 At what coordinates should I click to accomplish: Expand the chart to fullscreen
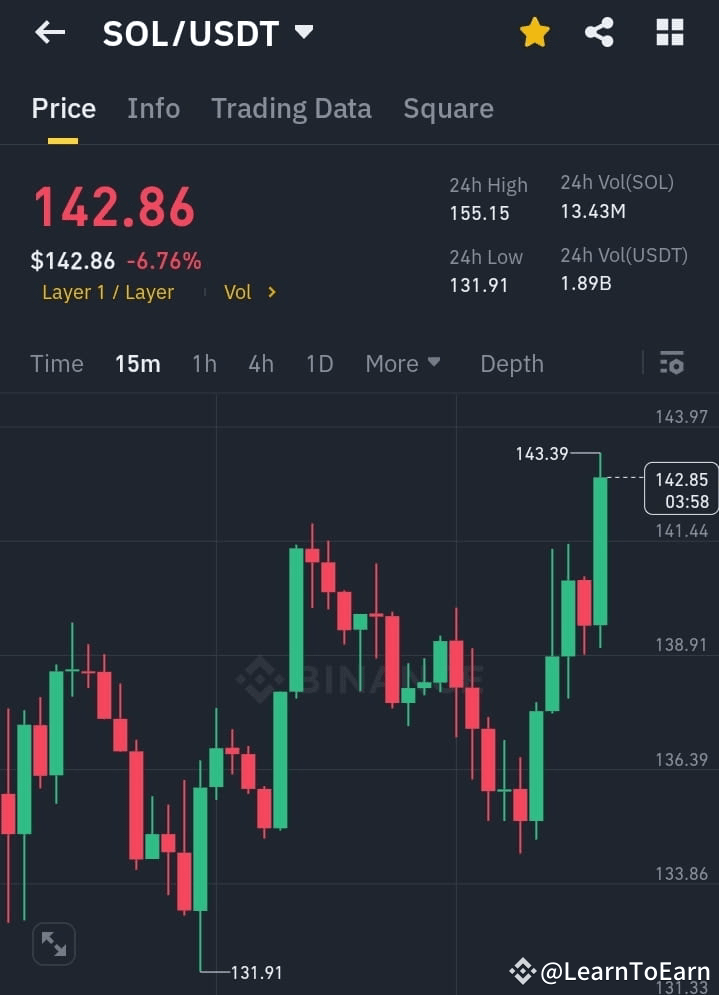(53, 943)
